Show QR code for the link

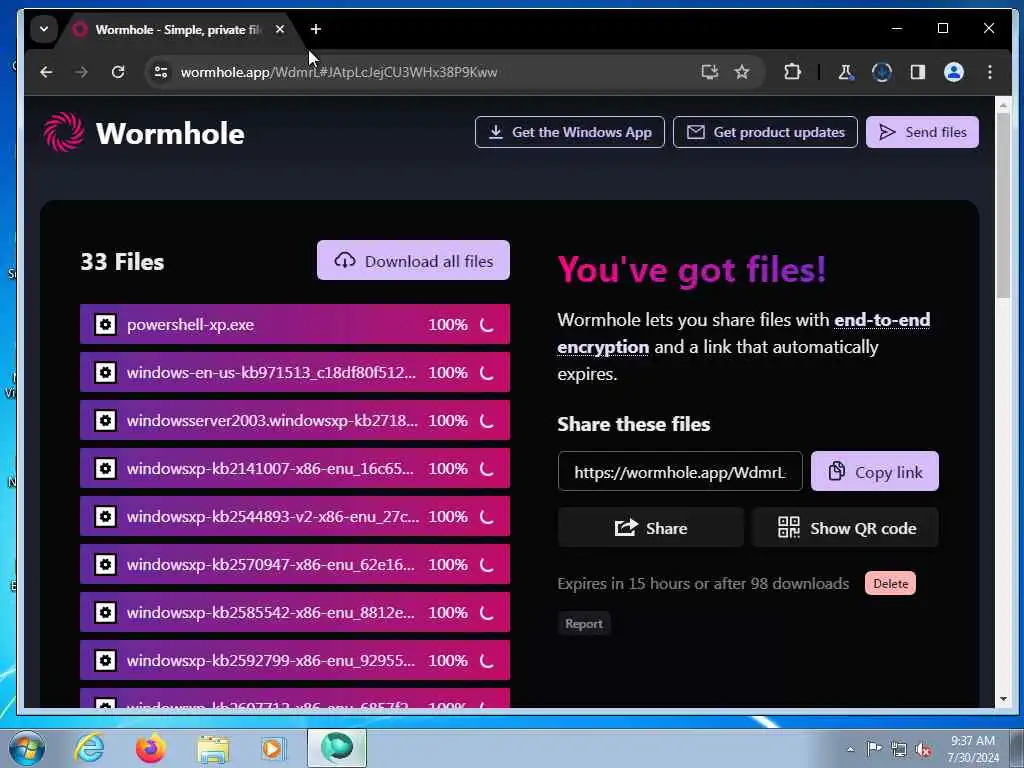pyautogui.click(x=846, y=528)
